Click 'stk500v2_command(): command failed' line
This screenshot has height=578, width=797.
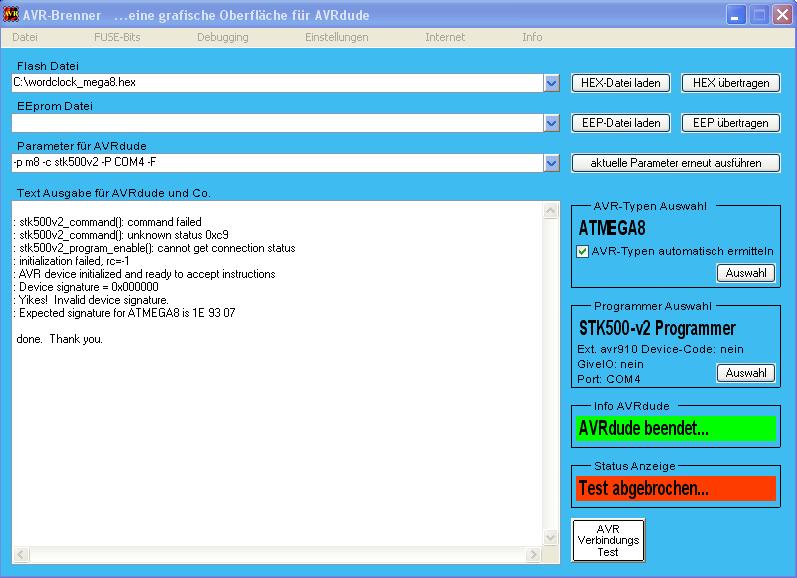tap(108, 222)
